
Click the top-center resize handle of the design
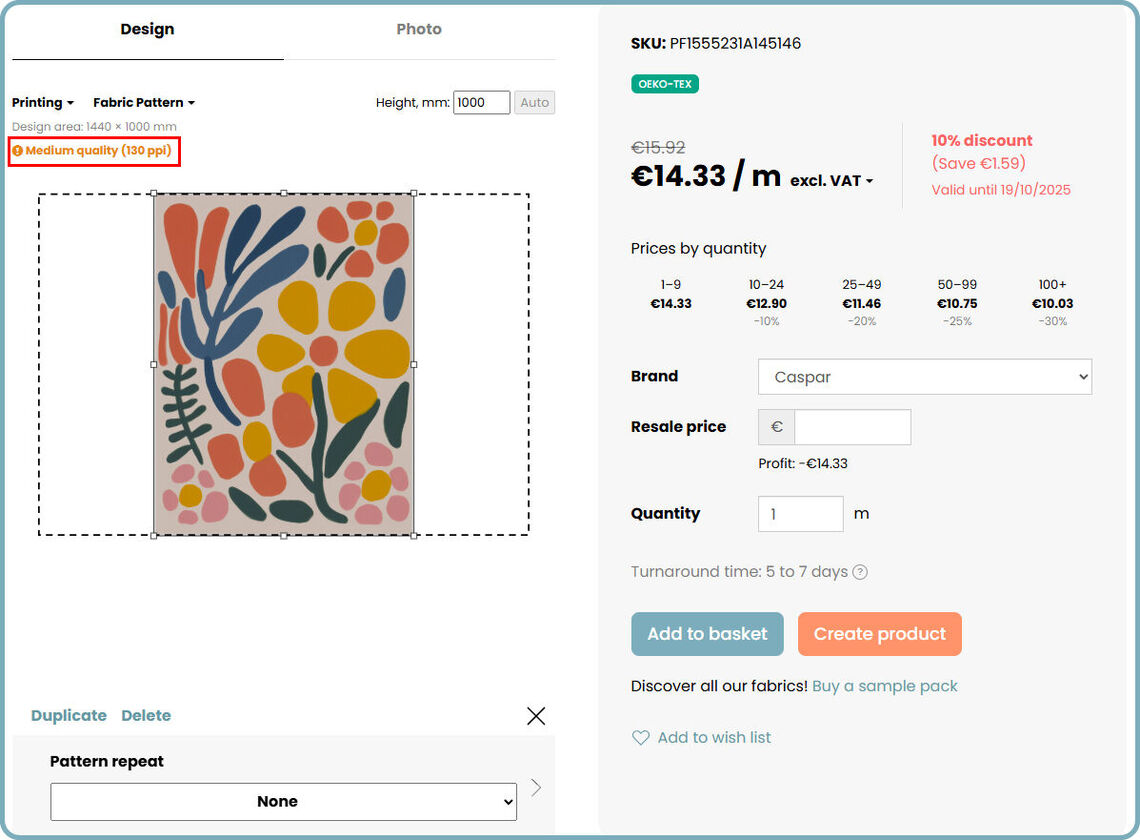pyautogui.click(x=284, y=193)
